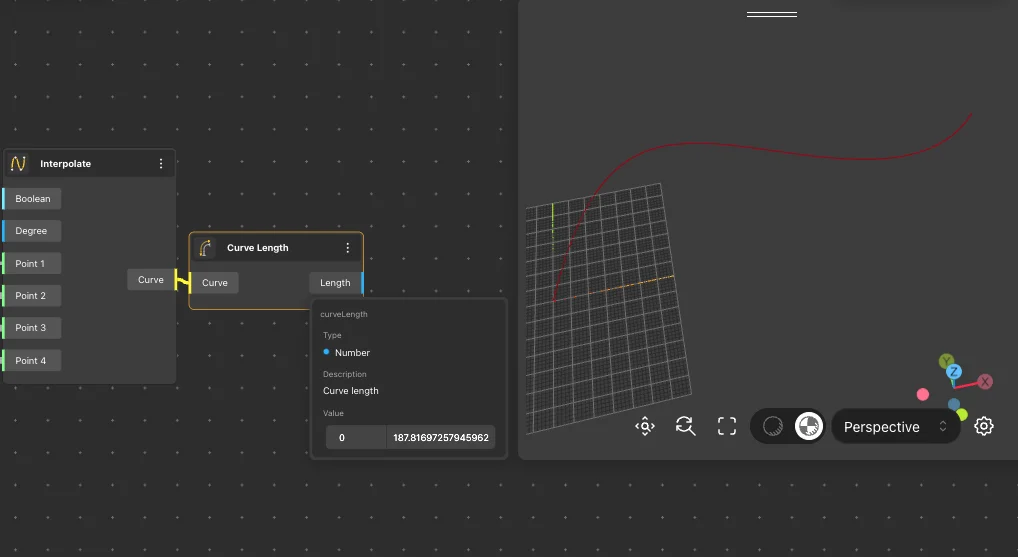This screenshot has height=557, width=1018.
Task: Enter fullscreen viewport mode
Action: coord(727,427)
